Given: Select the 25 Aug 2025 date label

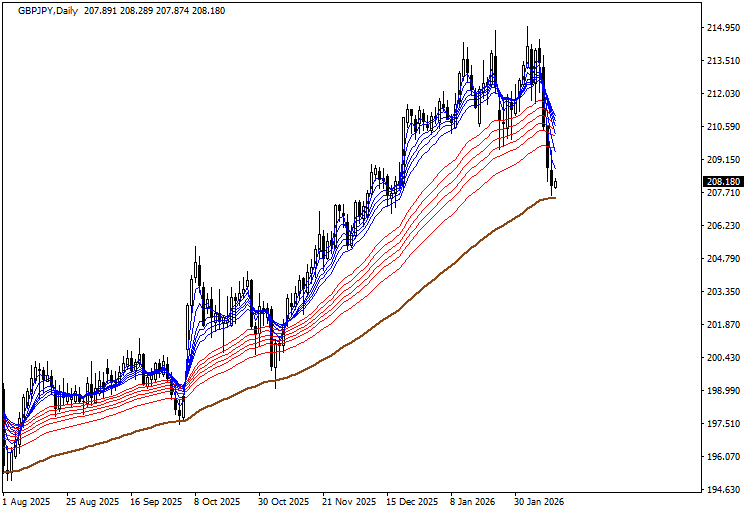Looking at the screenshot, I should pos(92,501).
